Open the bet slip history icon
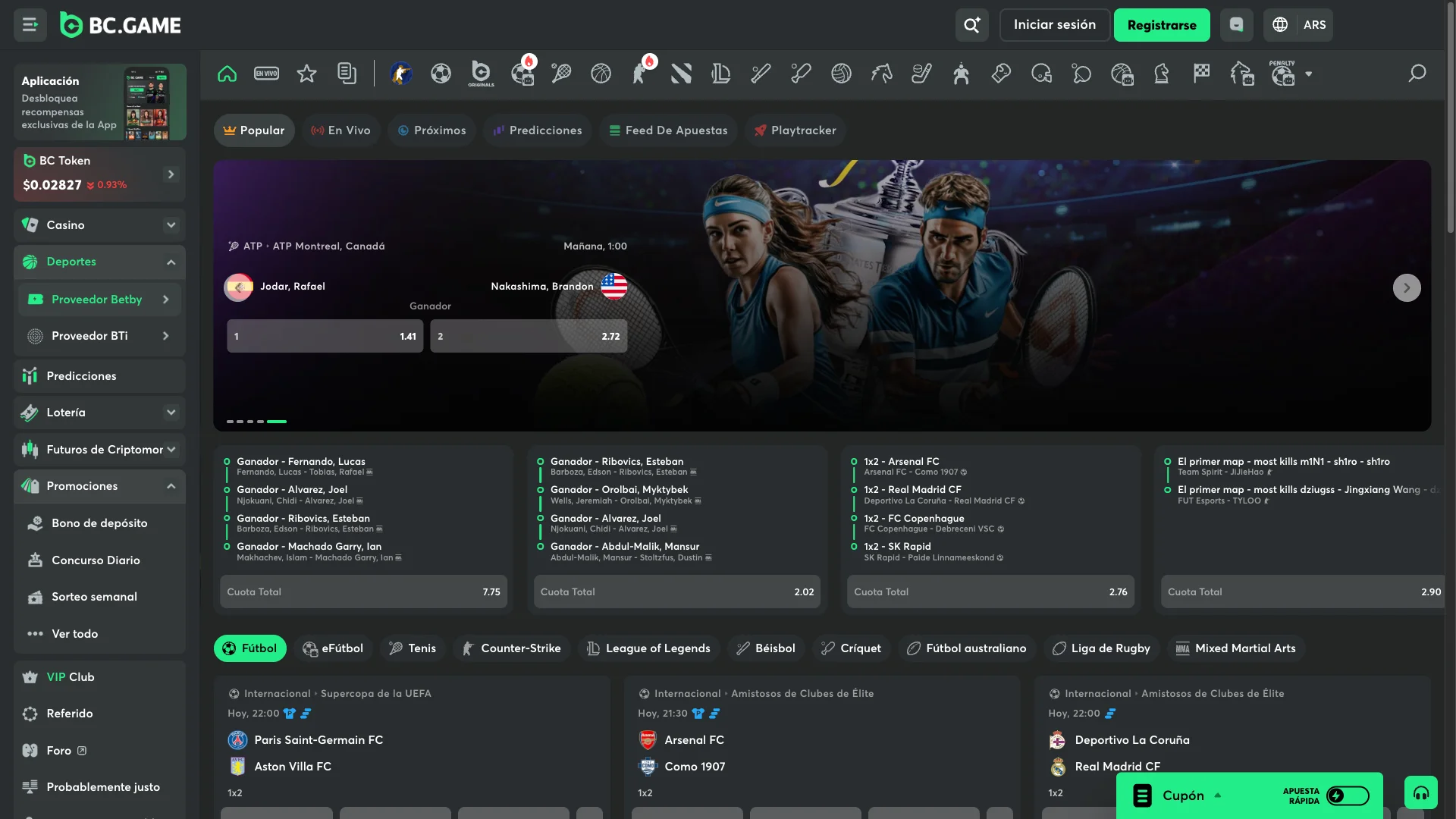 347,74
